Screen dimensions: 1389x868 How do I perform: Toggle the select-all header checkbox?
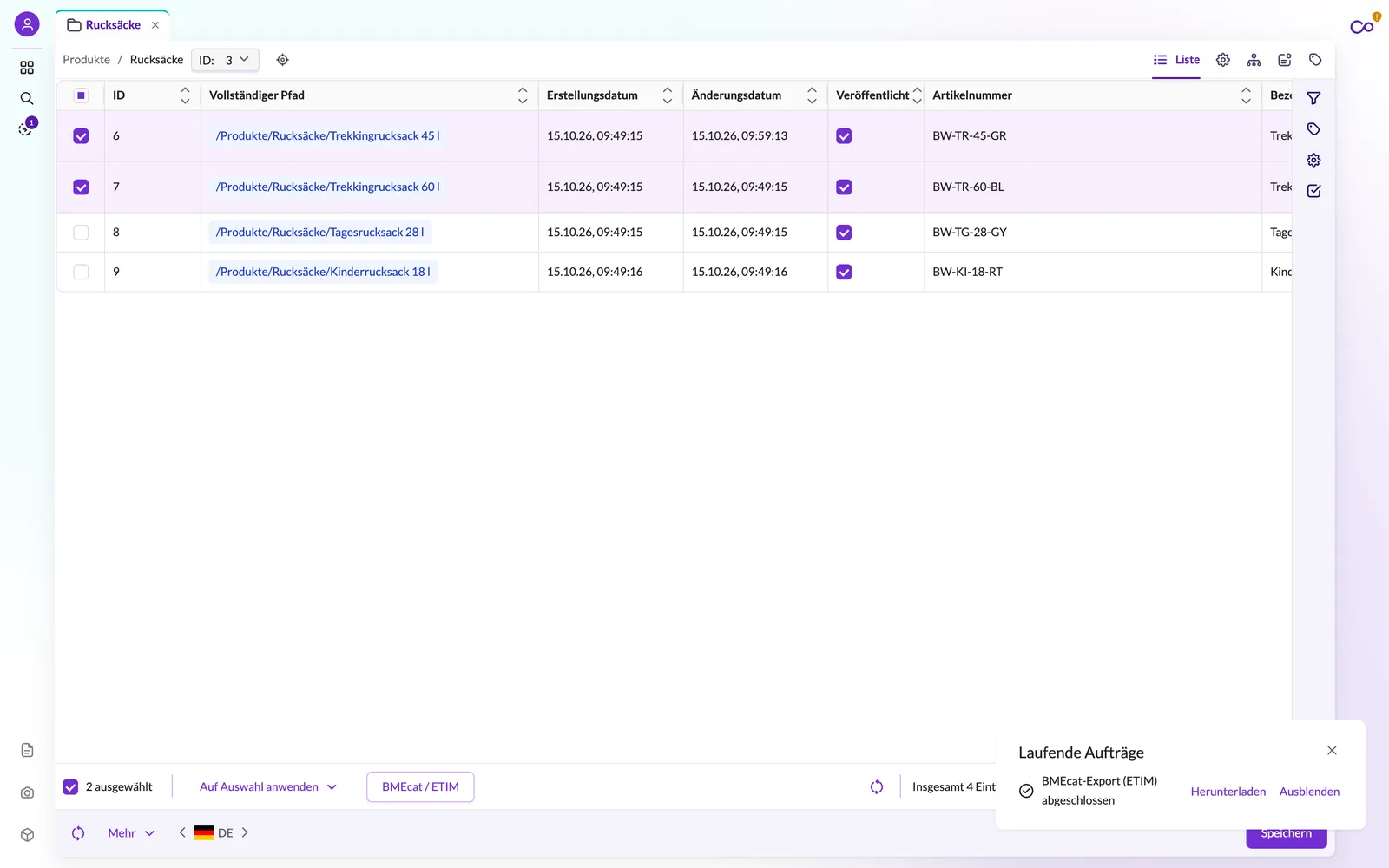coord(81,95)
